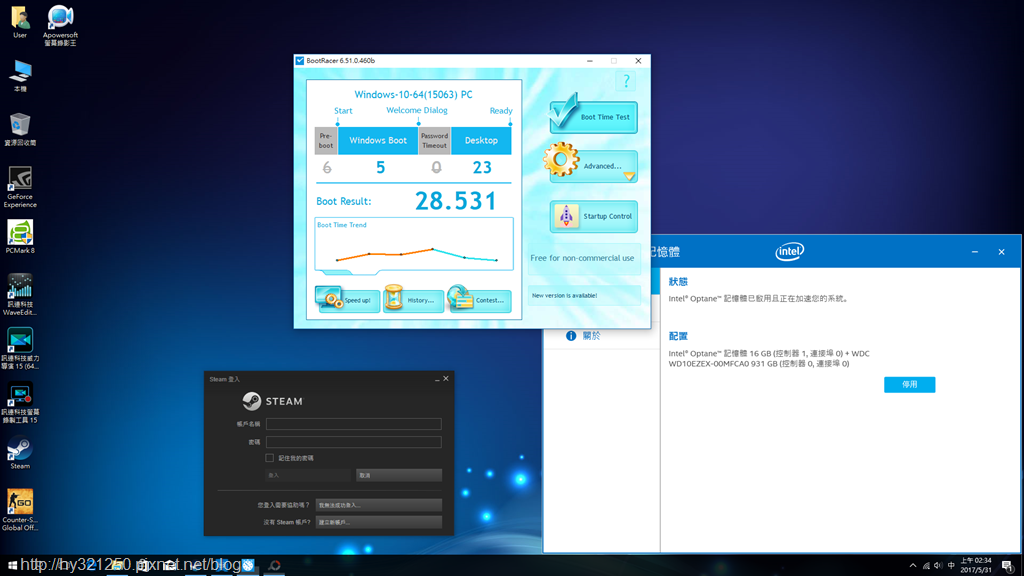The image size is (1024, 576).
Task: Select Counter-Strike Global Offensive shortcut
Action: click(x=20, y=510)
